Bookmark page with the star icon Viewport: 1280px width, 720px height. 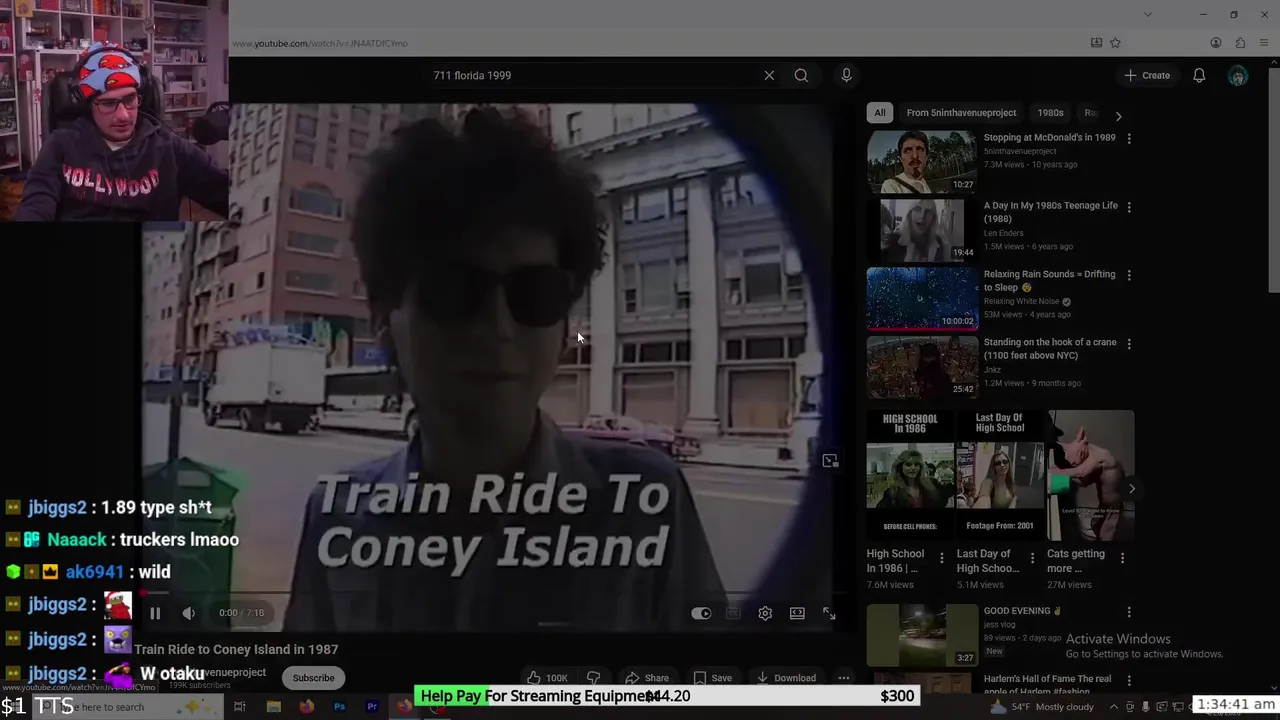[1115, 43]
